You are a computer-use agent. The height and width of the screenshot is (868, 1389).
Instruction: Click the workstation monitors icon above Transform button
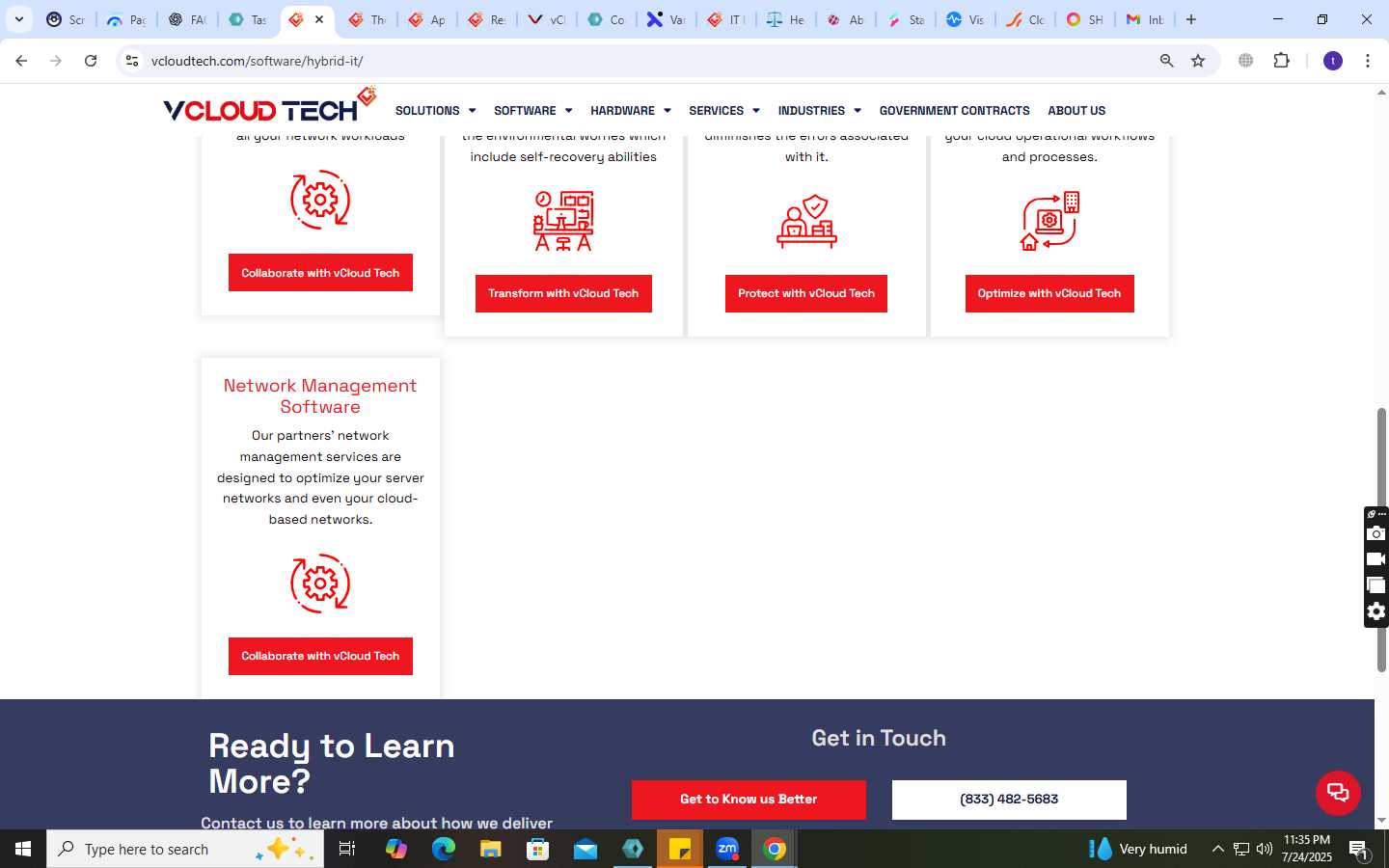563,221
